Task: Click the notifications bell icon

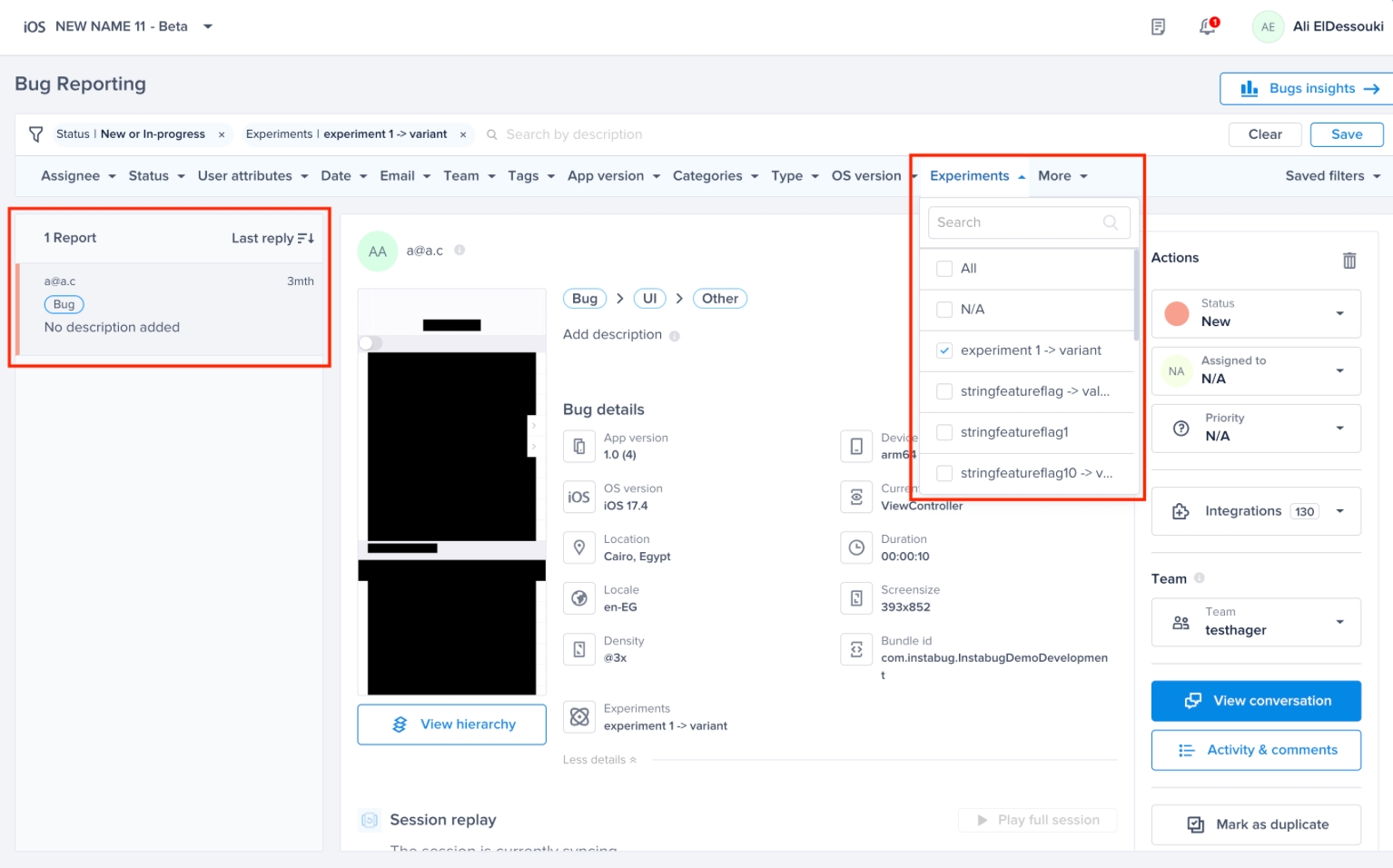Action: pyautogui.click(x=1207, y=26)
